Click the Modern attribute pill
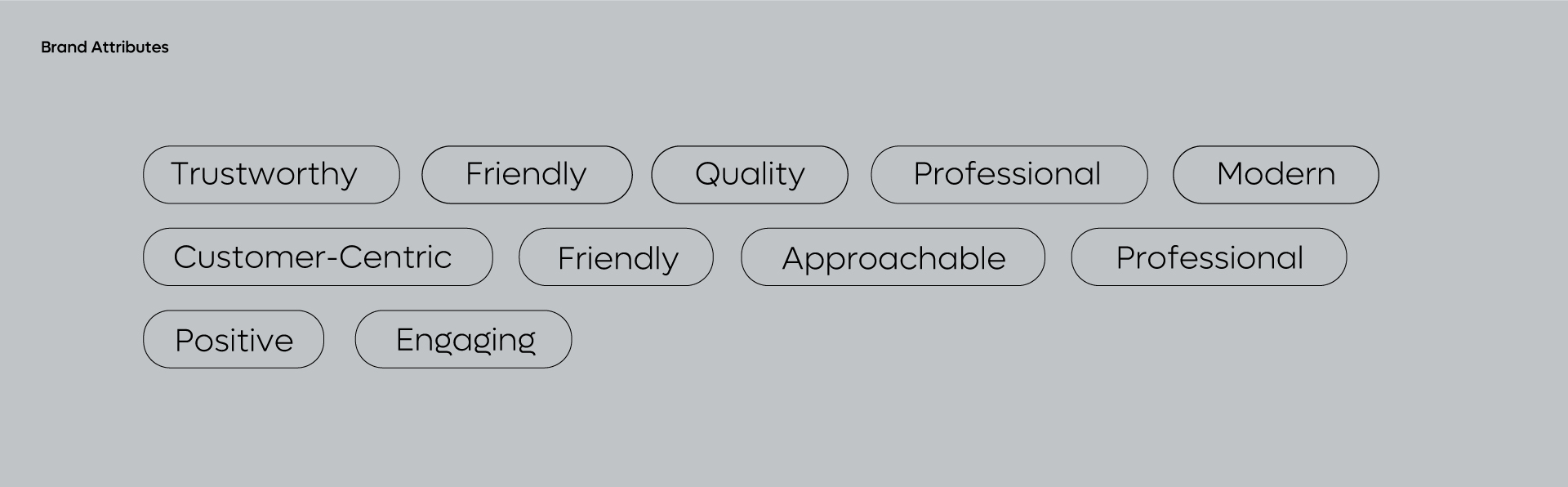 point(1276,175)
